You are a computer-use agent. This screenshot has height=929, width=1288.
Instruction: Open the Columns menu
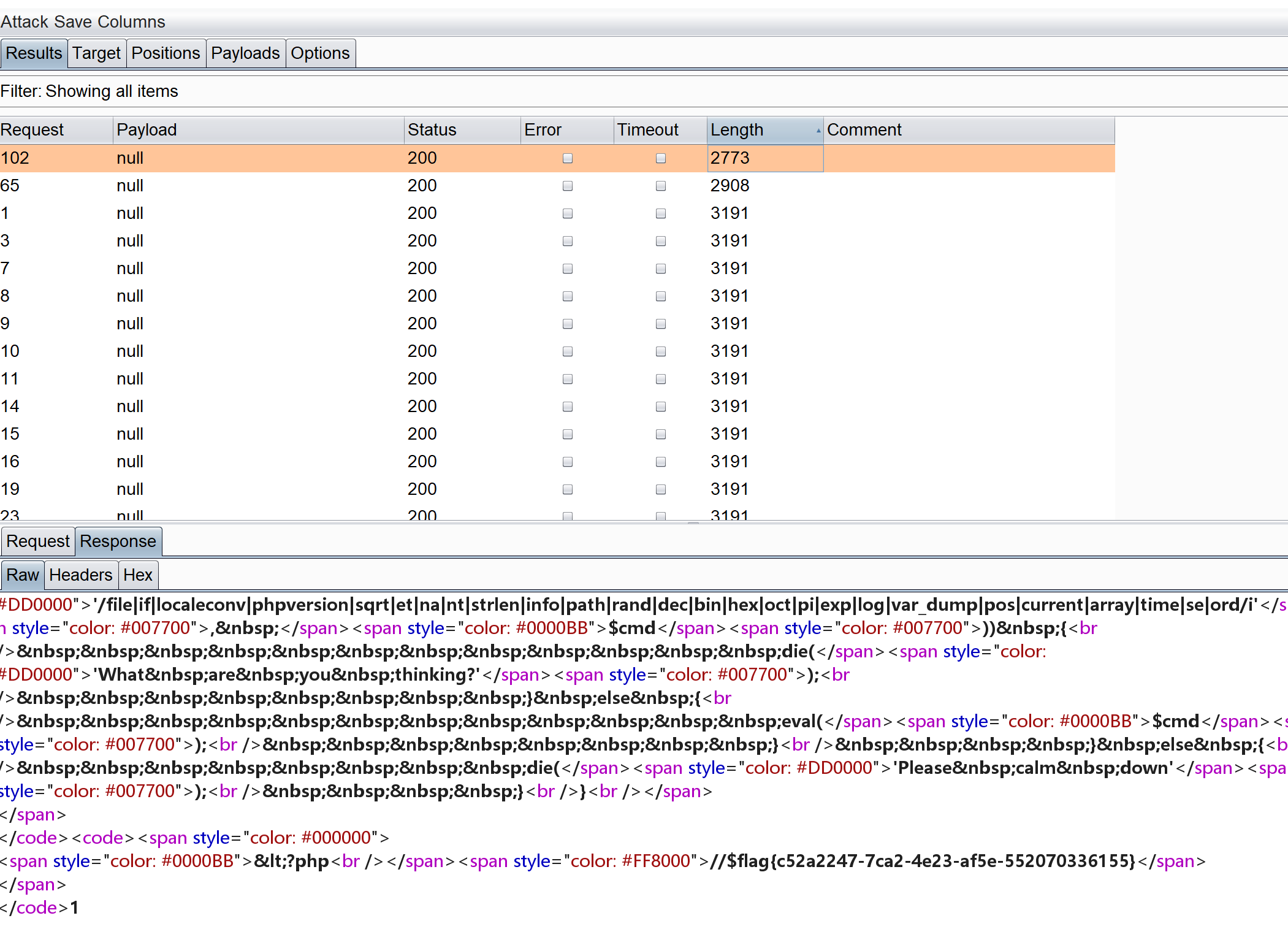point(131,22)
